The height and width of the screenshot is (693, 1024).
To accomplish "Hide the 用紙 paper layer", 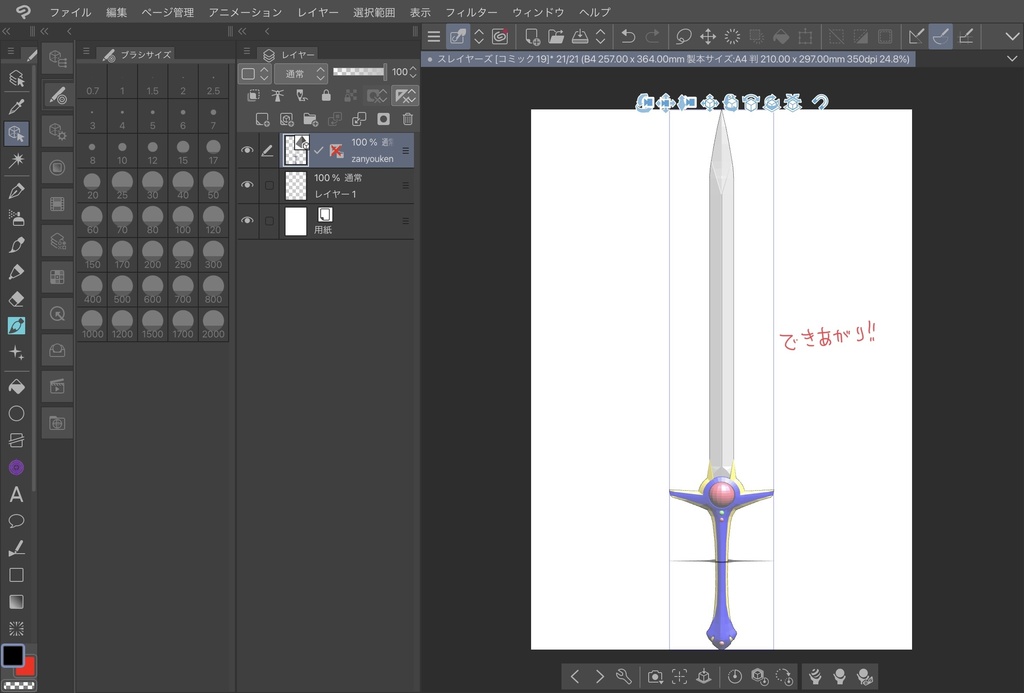I will (247, 221).
